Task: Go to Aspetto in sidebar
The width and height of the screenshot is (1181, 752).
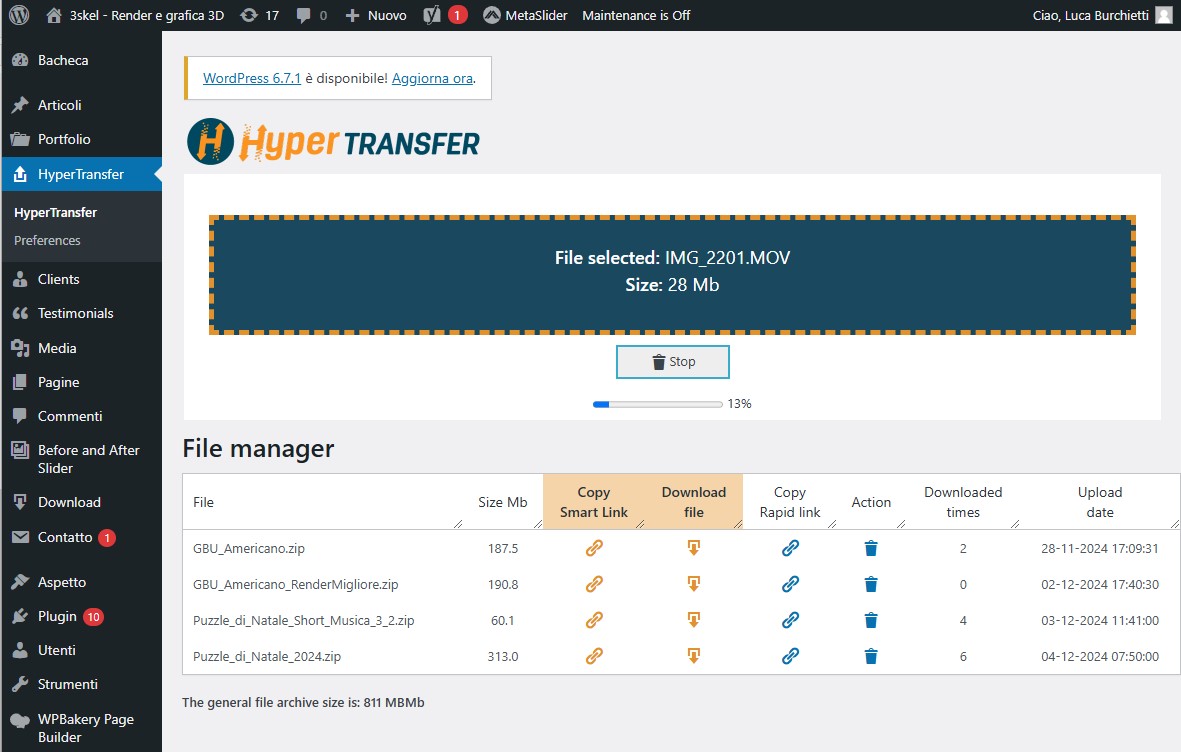Action: (81, 582)
